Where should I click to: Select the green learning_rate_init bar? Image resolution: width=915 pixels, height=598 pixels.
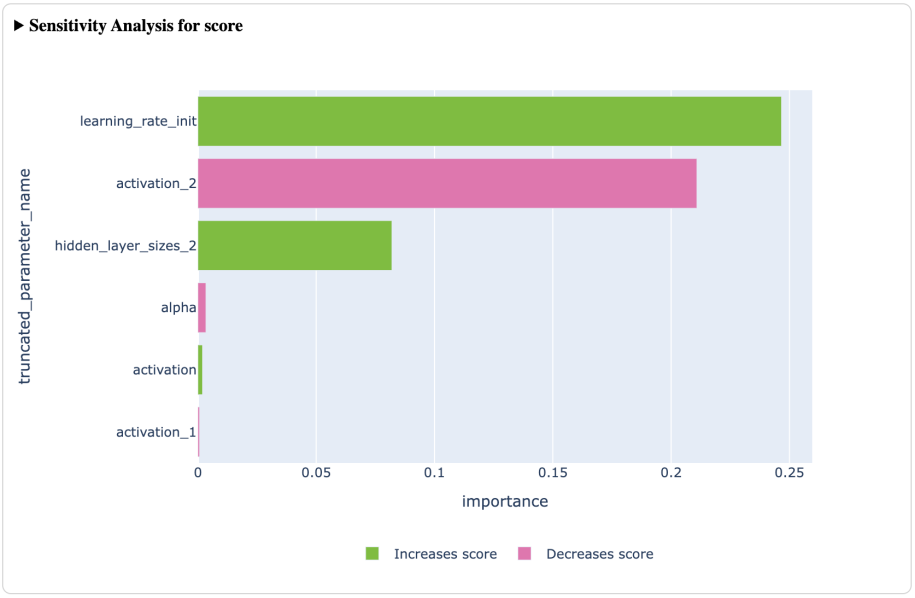[x=489, y=121]
